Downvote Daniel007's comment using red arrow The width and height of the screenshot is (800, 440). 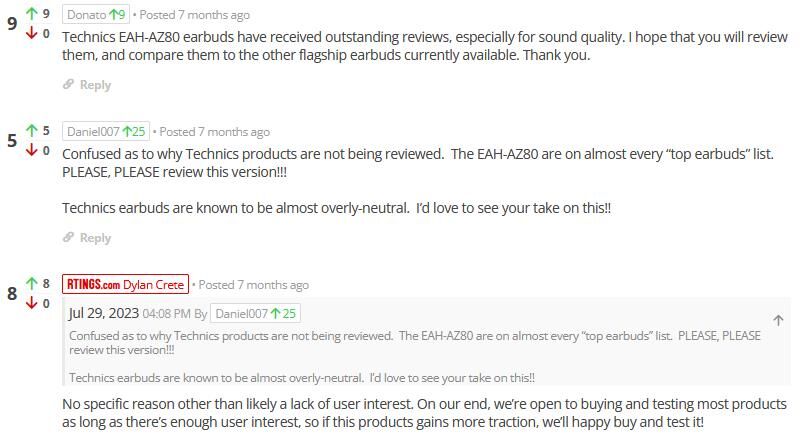click(x=32, y=150)
